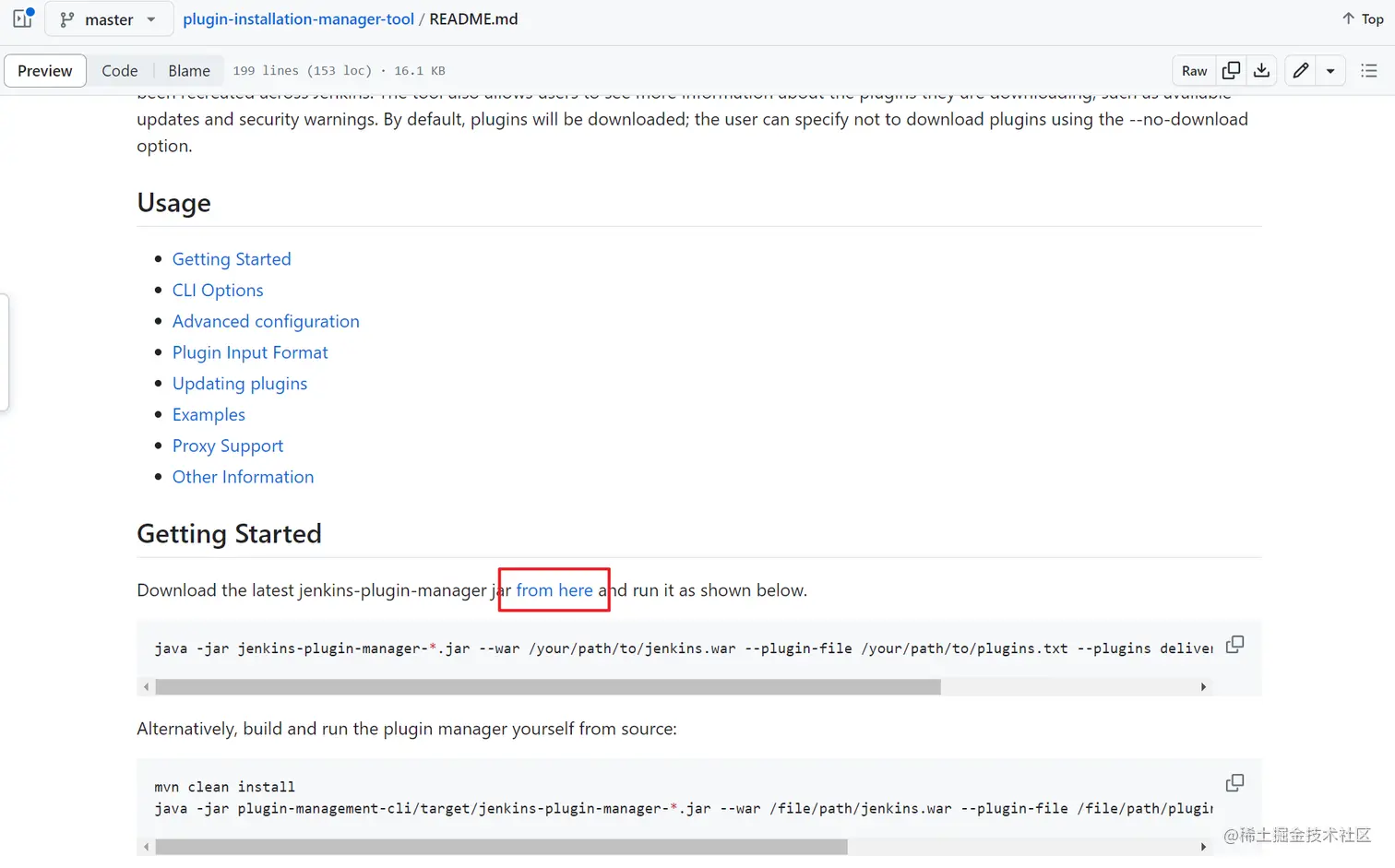Click '199 lines (153 loc) · 16.1 KB' text
Viewport: 1395px width, 868px height.
[x=339, y=71]
